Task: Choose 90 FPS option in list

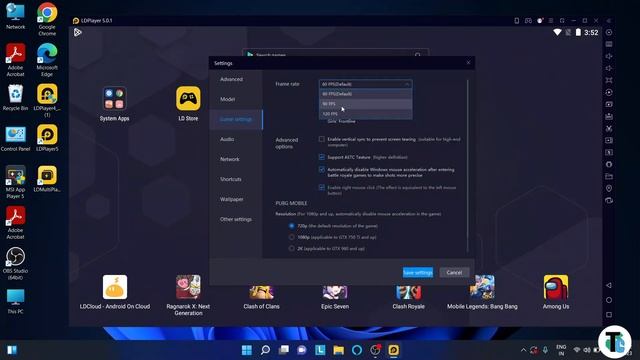Action: tap(365, 104)
